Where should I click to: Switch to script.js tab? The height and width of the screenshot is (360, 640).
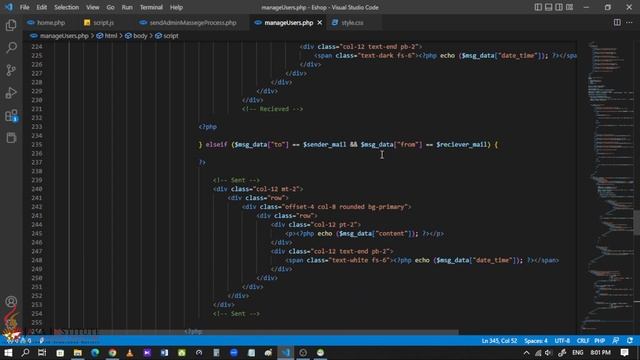coord(99,22)
